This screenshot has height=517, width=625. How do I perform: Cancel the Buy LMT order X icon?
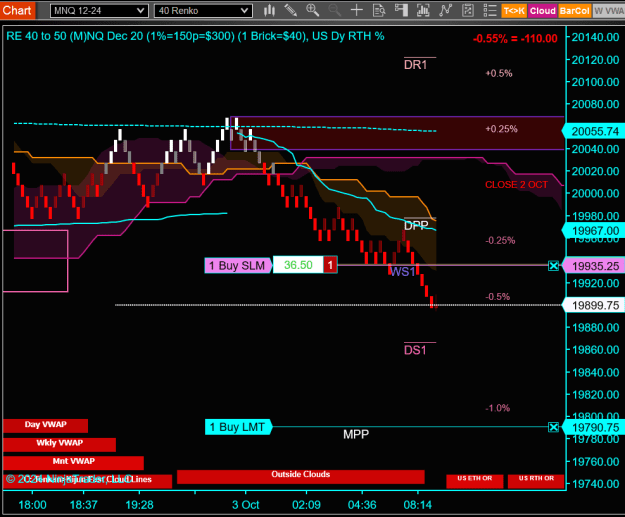click(x=553, y=427)
